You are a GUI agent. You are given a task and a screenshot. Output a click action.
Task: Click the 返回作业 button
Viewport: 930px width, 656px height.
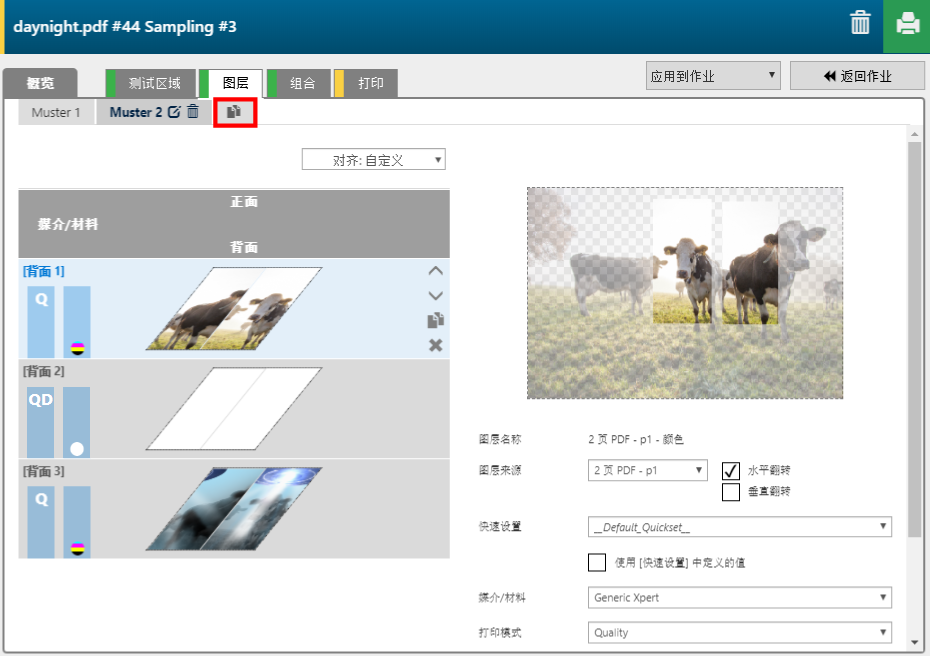coord(857,76)
